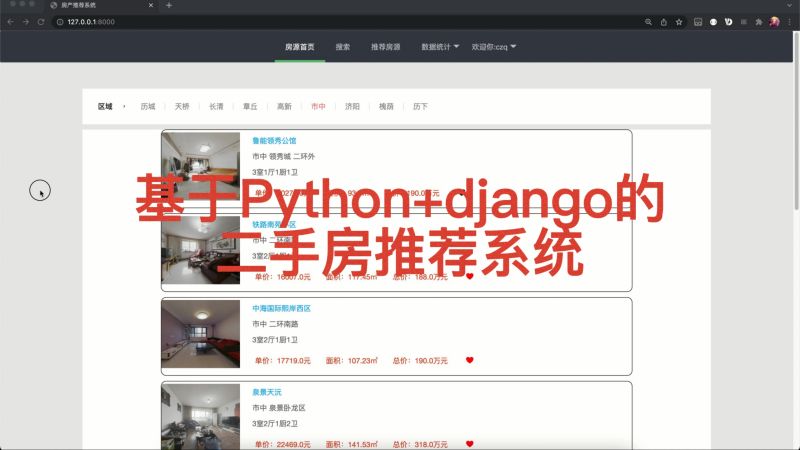The image size is (800, 450).
Task: Click the 3室2厅1厨2卫 layout text
Action: (274, 423)
